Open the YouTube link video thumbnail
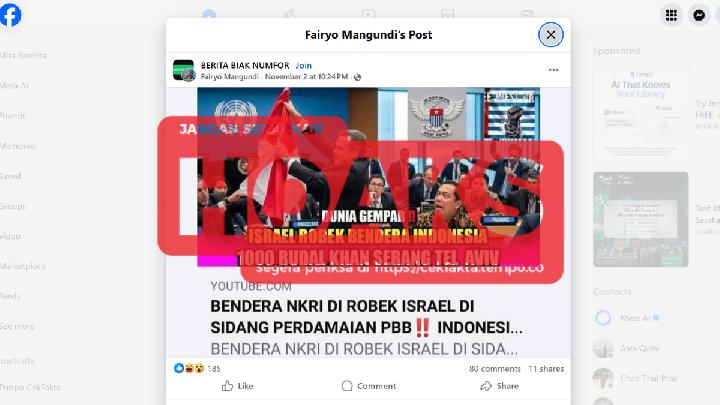 368,177
